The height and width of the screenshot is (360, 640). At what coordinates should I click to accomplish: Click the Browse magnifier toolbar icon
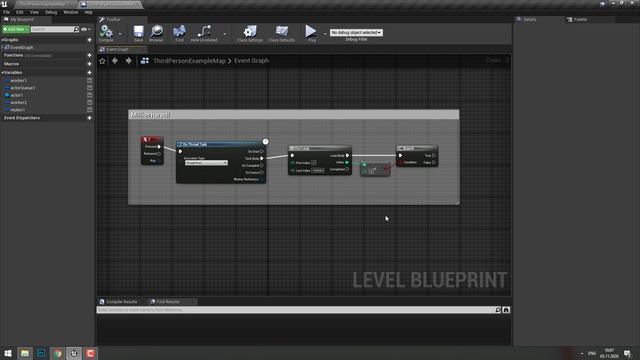(x=156, y=32)
